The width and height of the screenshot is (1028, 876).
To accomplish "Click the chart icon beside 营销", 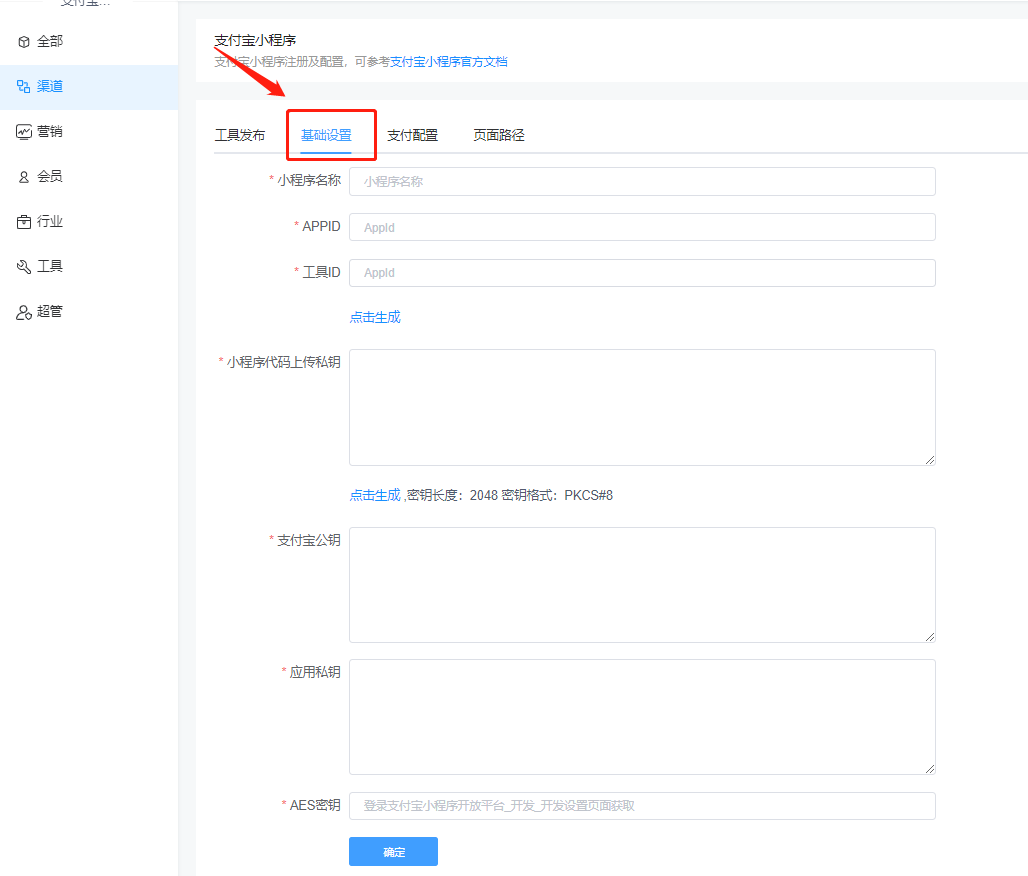I will pos(24,132).
